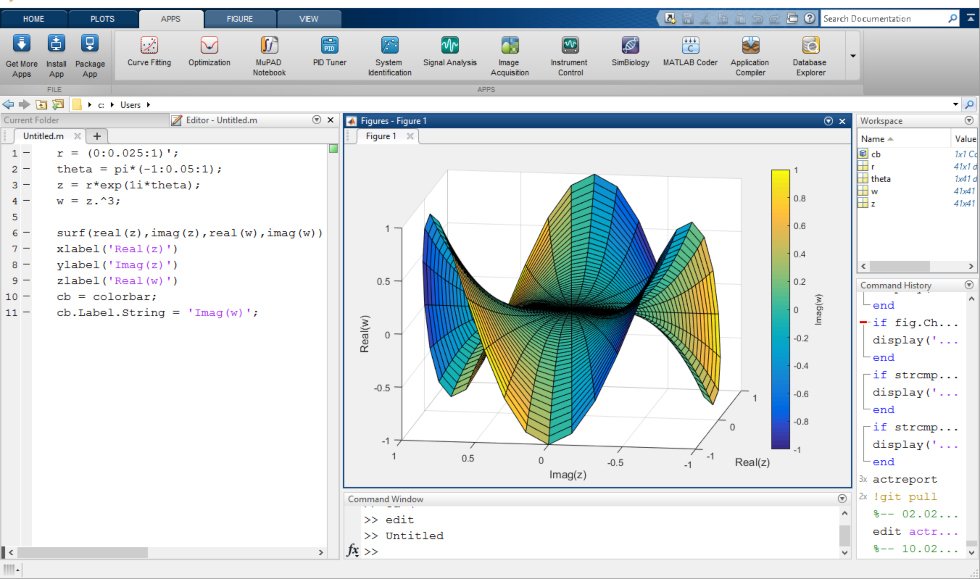The image size is (980, 579).
Task: Click the colorbar in Figure 1
Action: [780, 309]
